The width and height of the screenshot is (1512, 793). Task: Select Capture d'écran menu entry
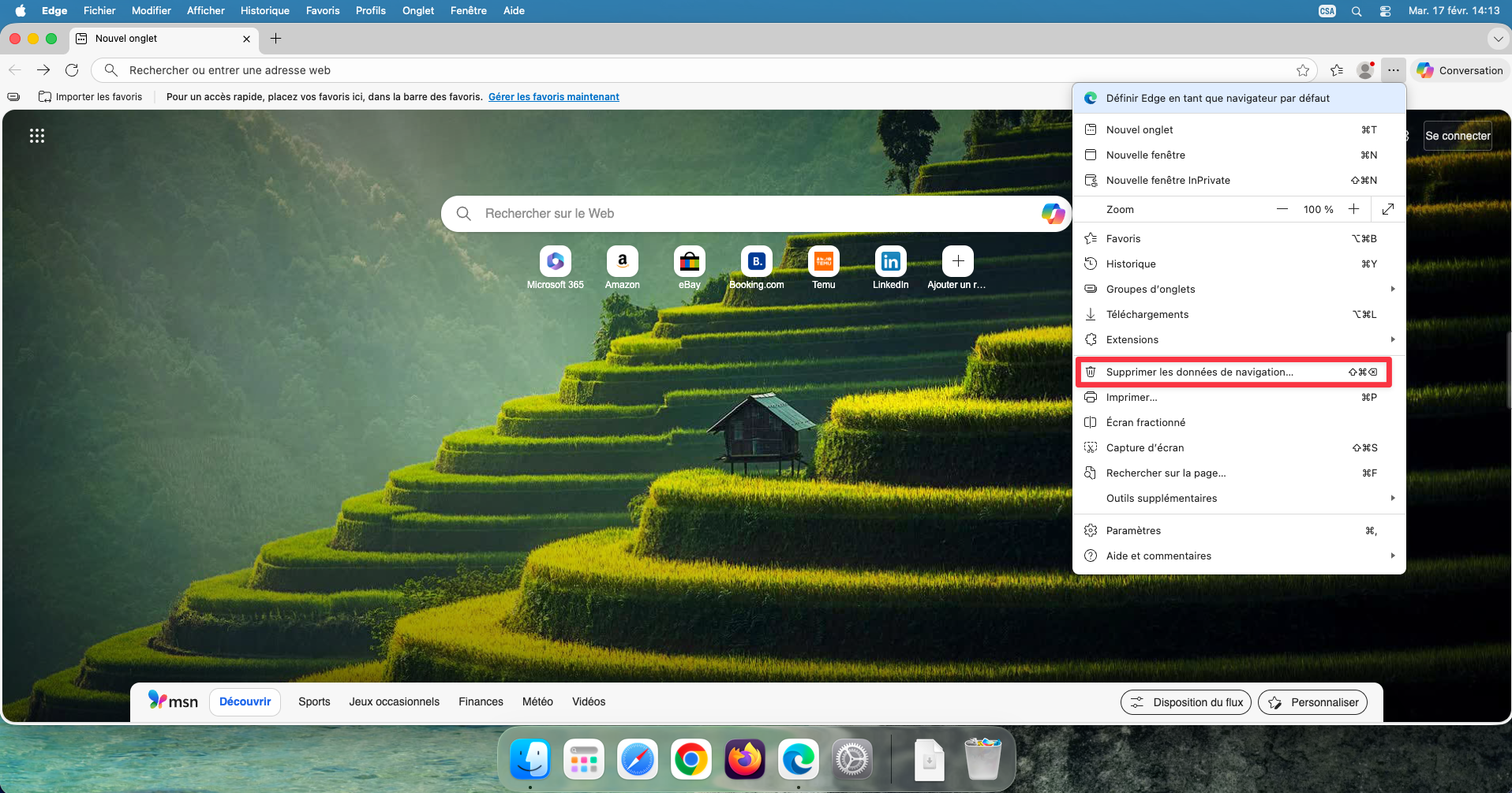[x=1240, y=447]
